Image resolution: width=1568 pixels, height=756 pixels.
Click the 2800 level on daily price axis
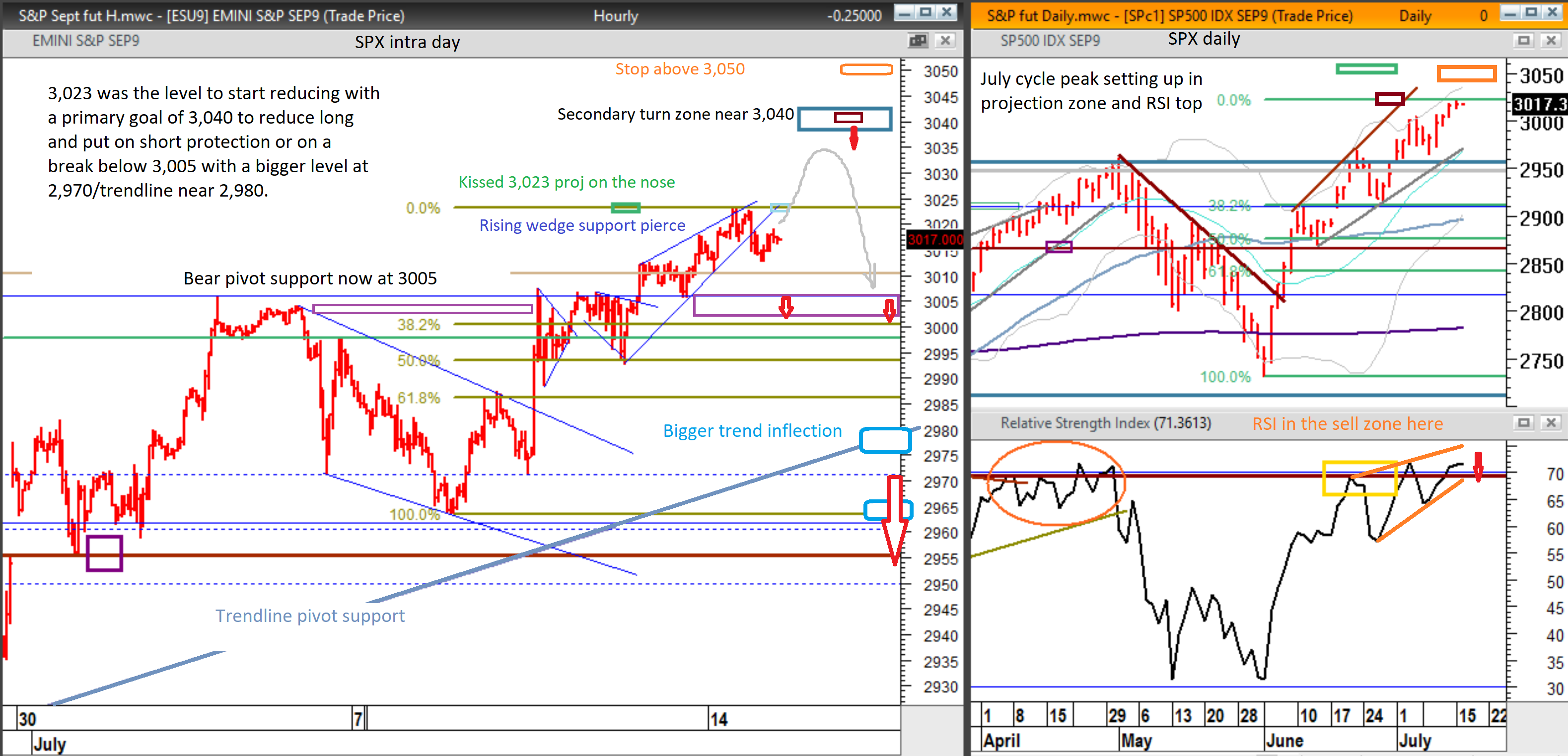[x=1542, y=313]
